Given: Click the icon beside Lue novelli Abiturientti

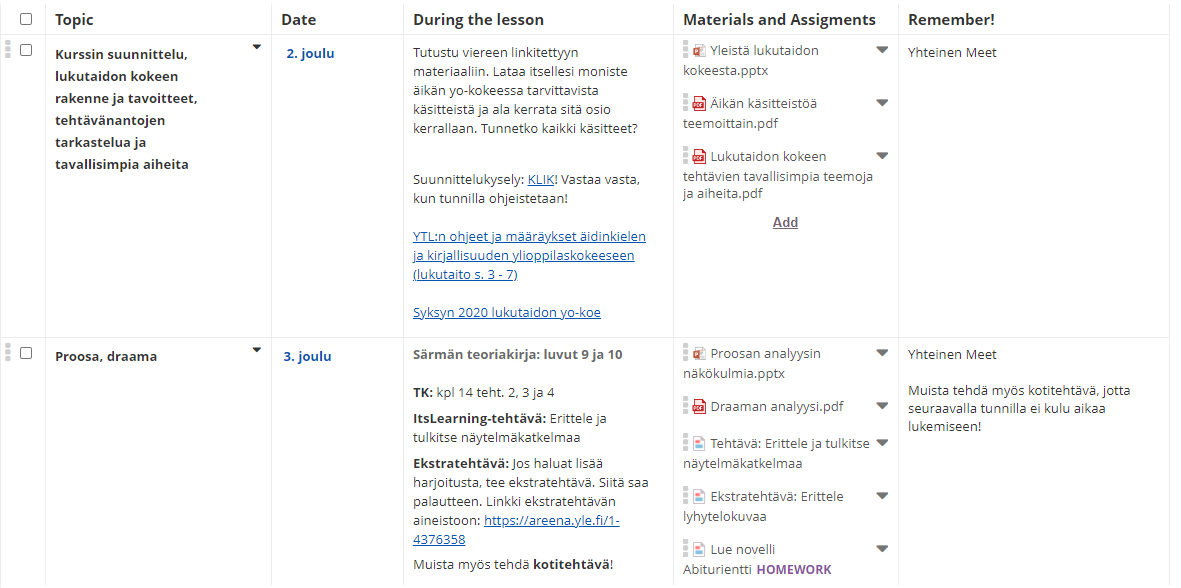Looking at the screenshot, I should click(699, 549).
